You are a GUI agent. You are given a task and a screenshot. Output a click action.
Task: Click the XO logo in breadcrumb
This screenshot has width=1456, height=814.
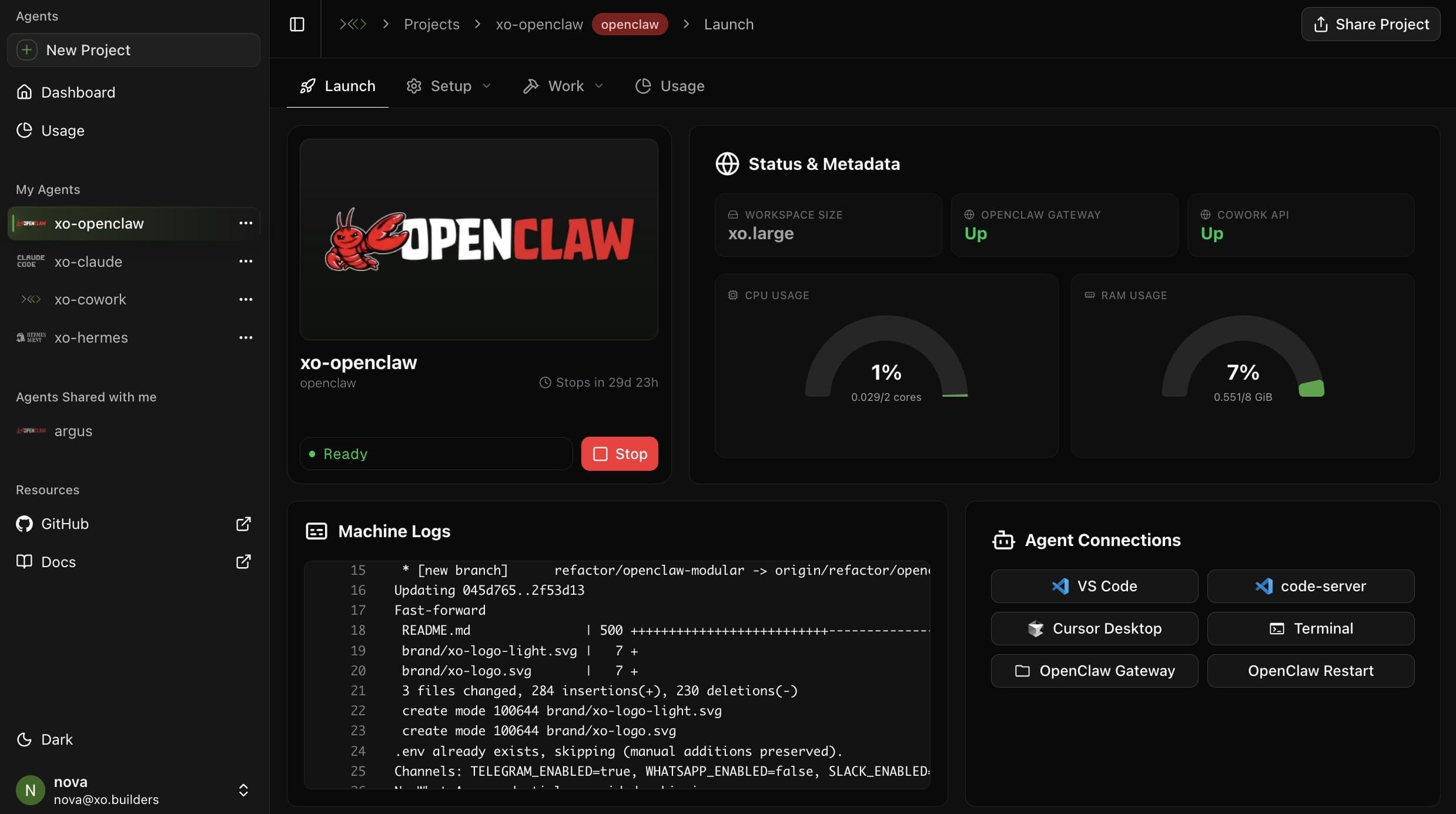(353, 24)
